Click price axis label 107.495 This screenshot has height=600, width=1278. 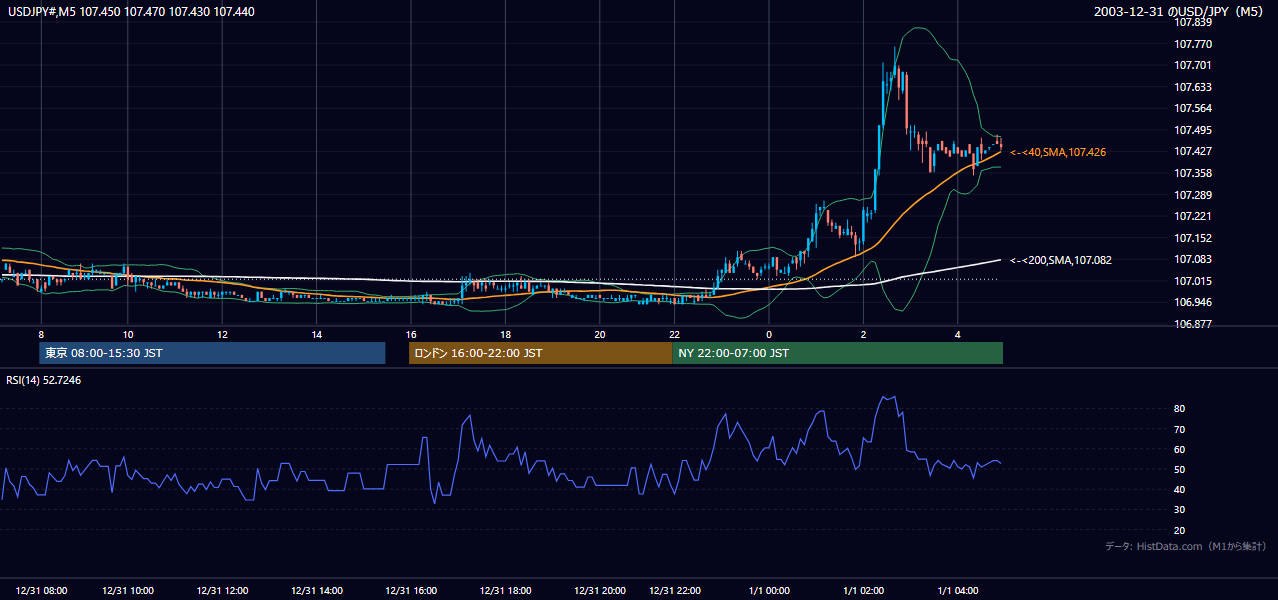click(x=1192, y=130)
